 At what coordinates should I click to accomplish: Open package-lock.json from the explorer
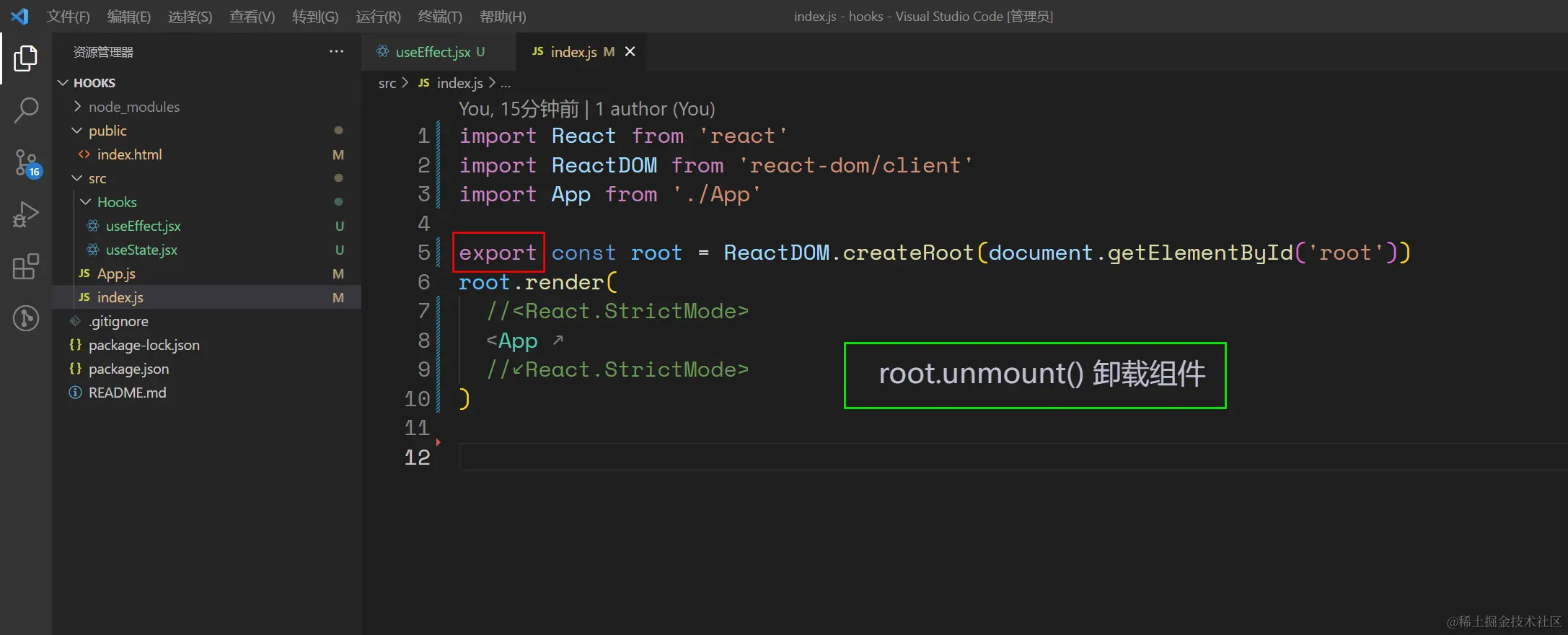coord(144,345)
